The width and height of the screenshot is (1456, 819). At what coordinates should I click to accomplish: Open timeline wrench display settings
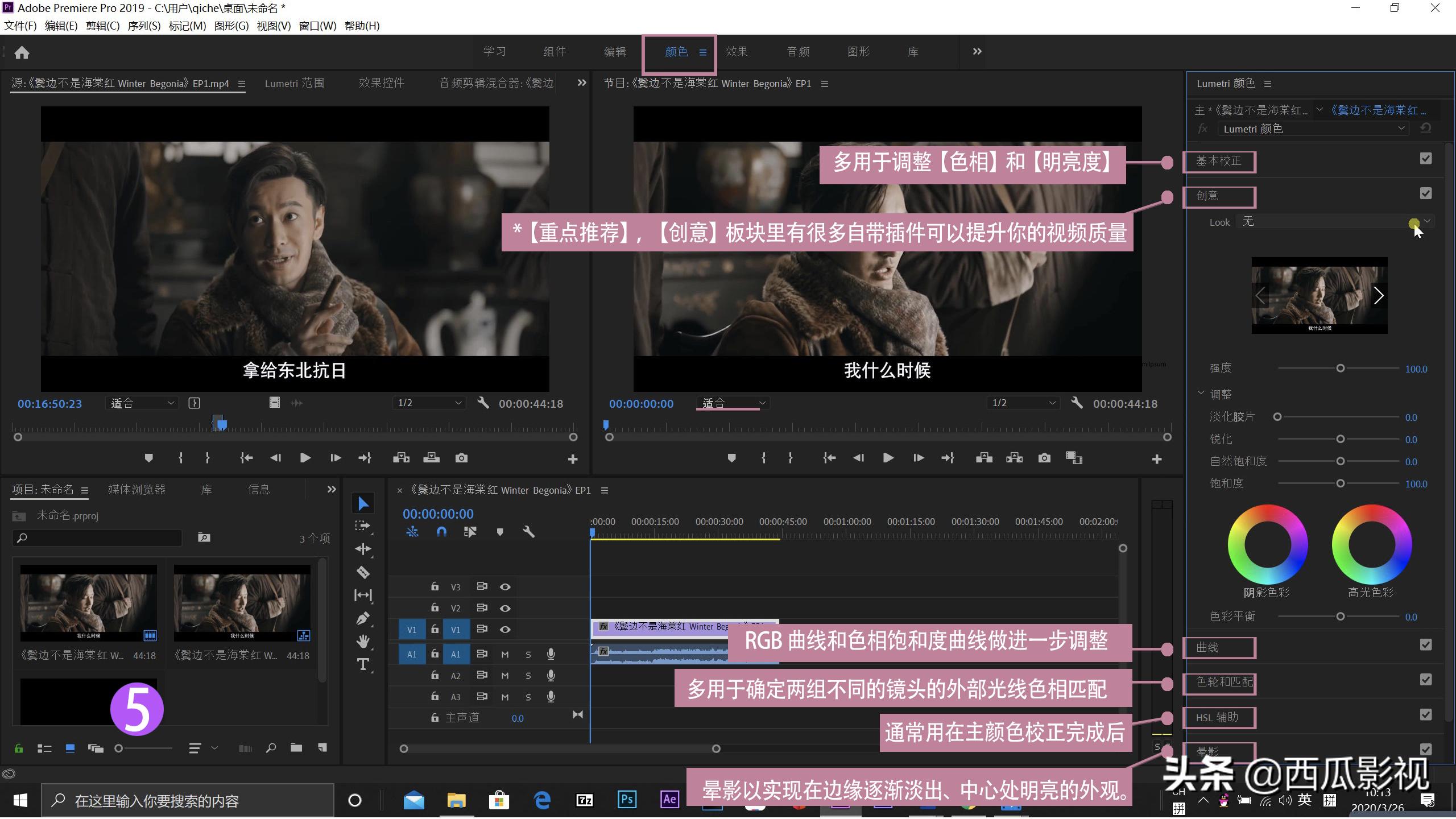coord(528,532)
